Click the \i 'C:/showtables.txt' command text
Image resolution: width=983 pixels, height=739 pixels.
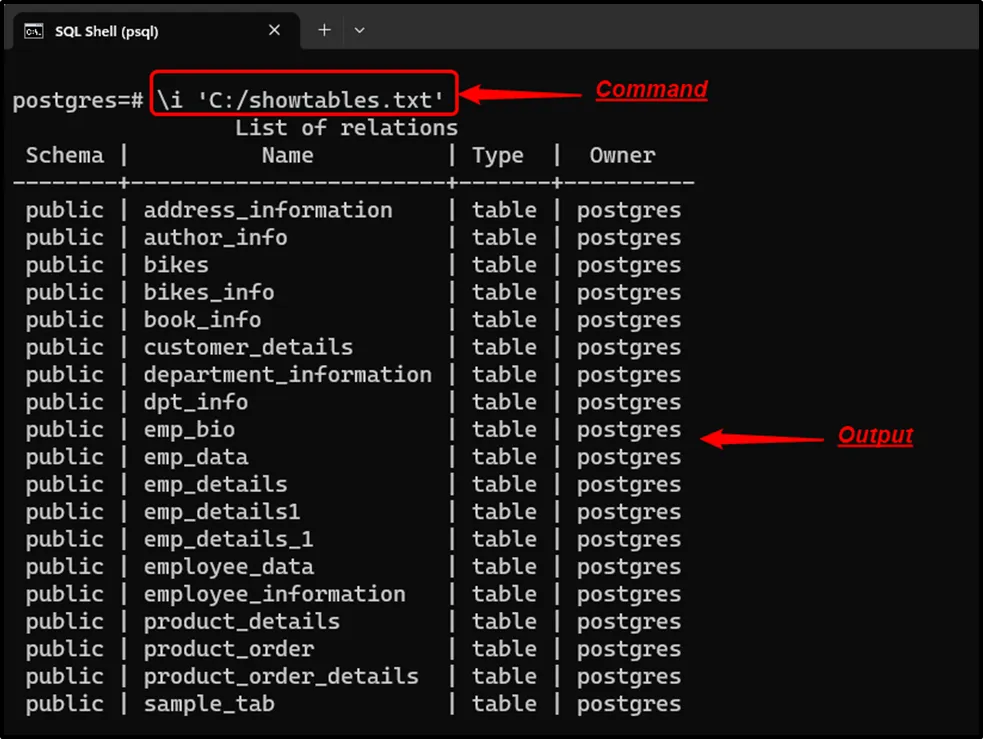pyautogui.click(x=300, y=100)
